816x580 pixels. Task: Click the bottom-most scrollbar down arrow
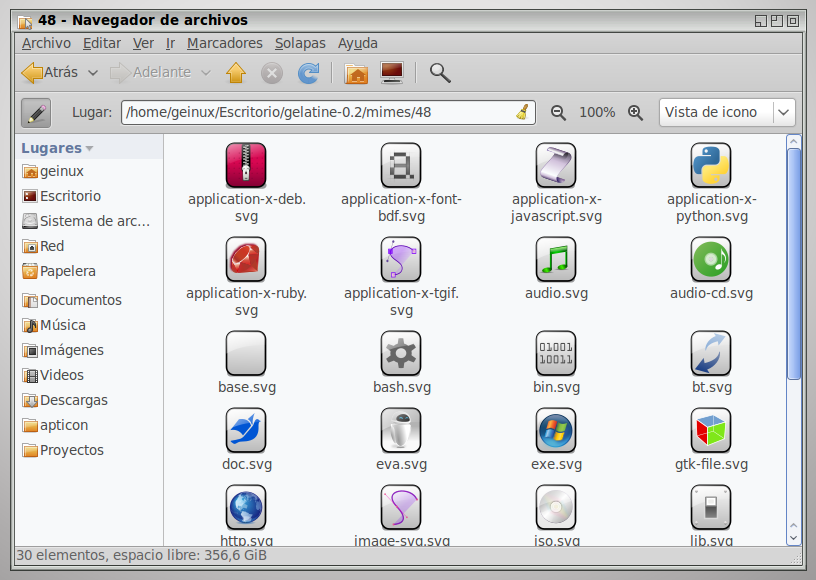tap(794, 538)
